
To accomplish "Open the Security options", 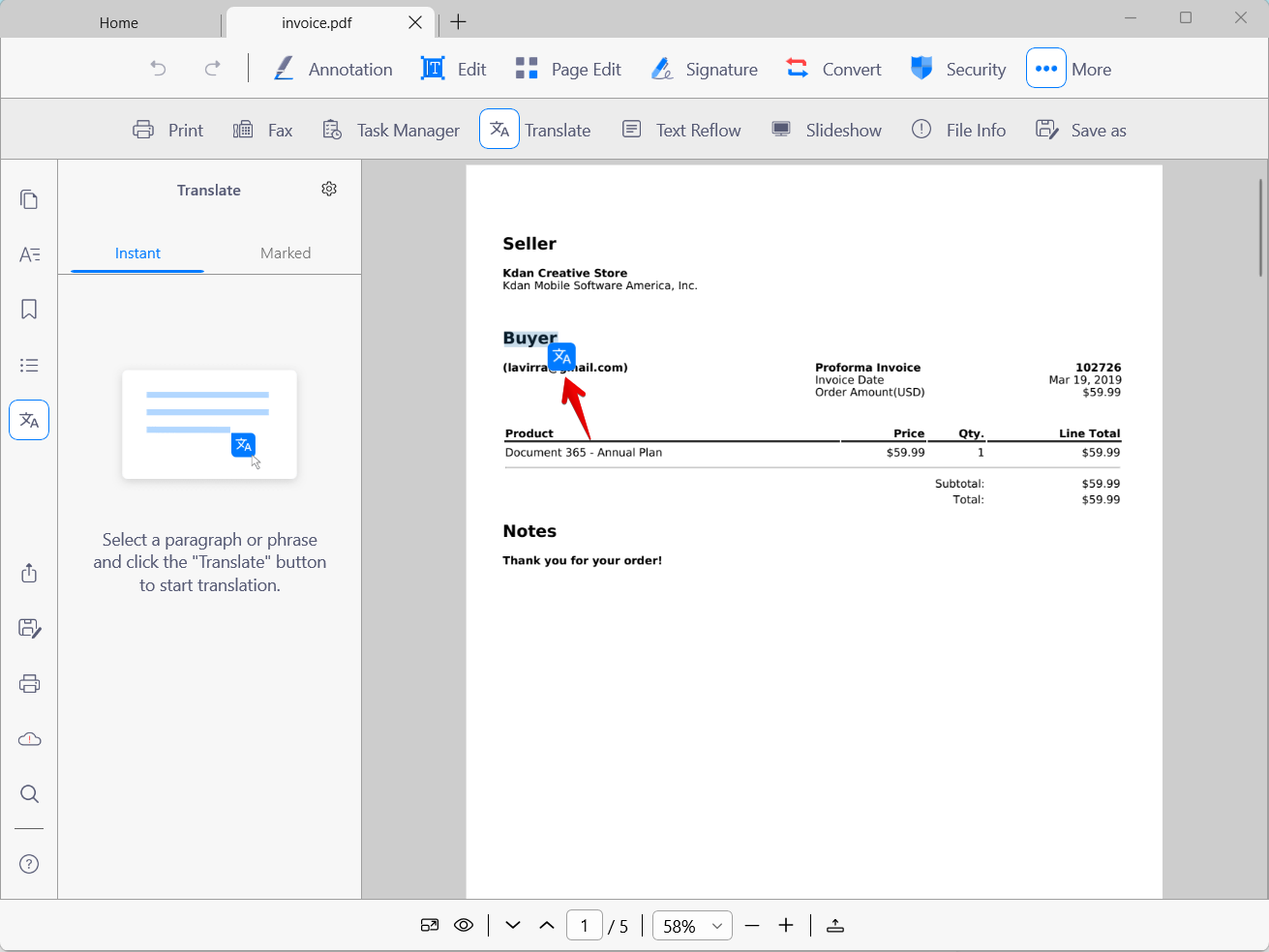I will (958, 69).
